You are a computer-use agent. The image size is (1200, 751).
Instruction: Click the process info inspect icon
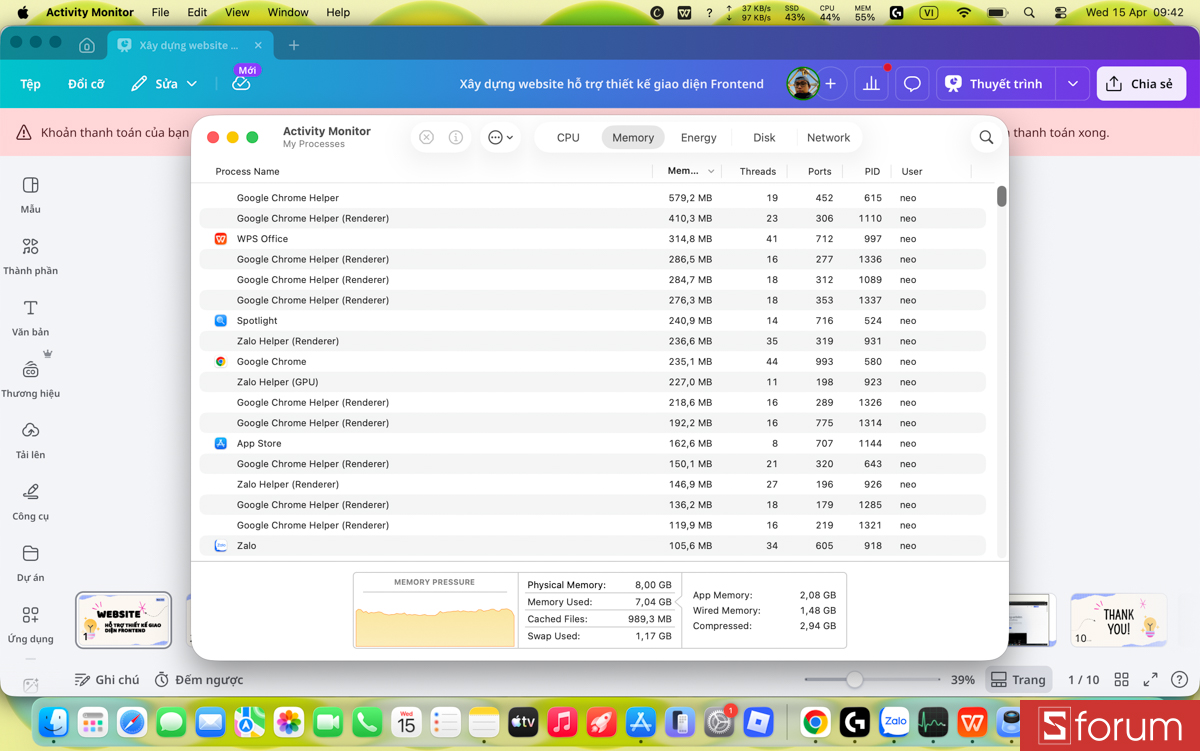(456, 138)
